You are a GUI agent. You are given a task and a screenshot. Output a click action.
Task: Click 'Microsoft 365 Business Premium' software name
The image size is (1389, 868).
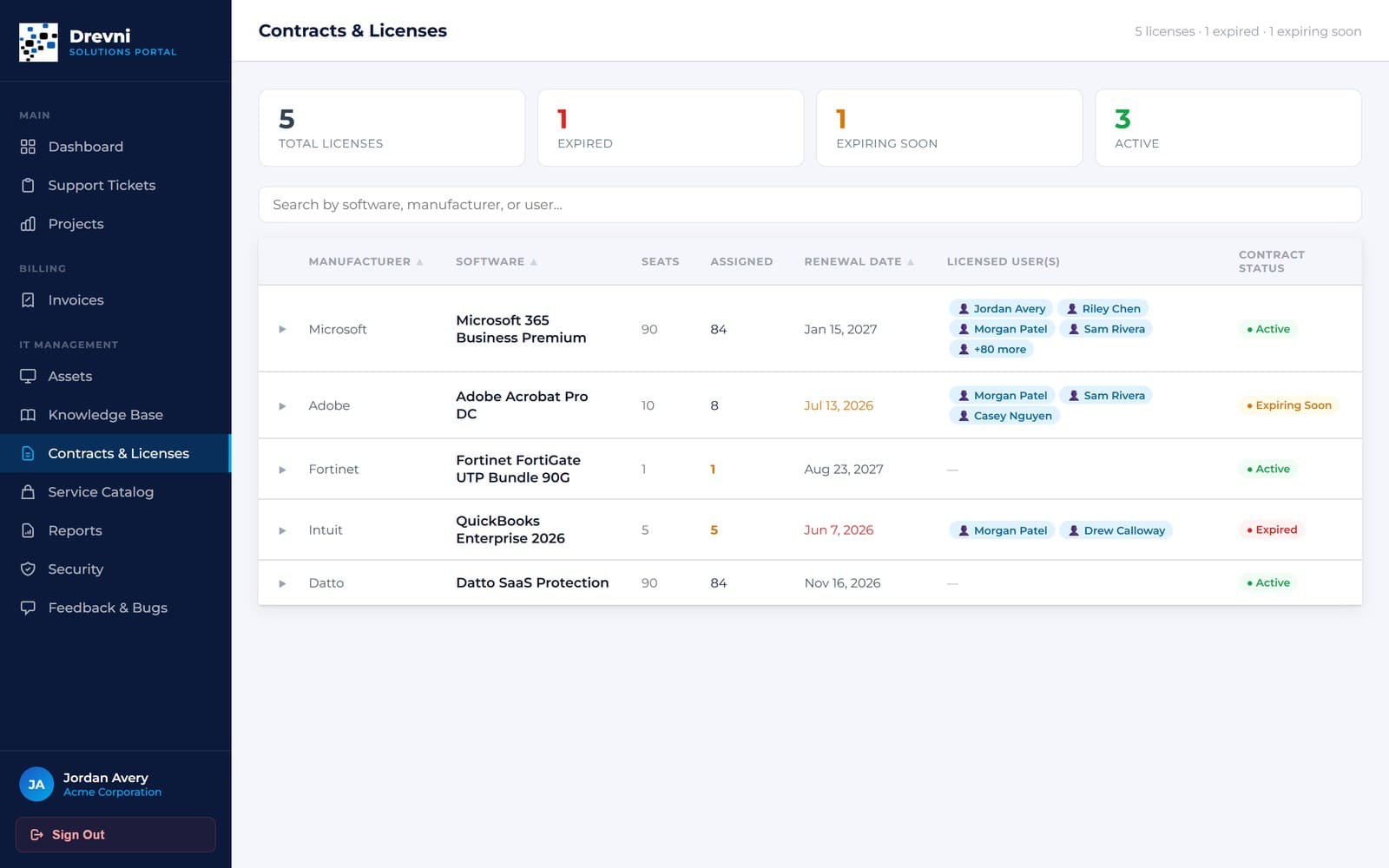click(521, 329)
